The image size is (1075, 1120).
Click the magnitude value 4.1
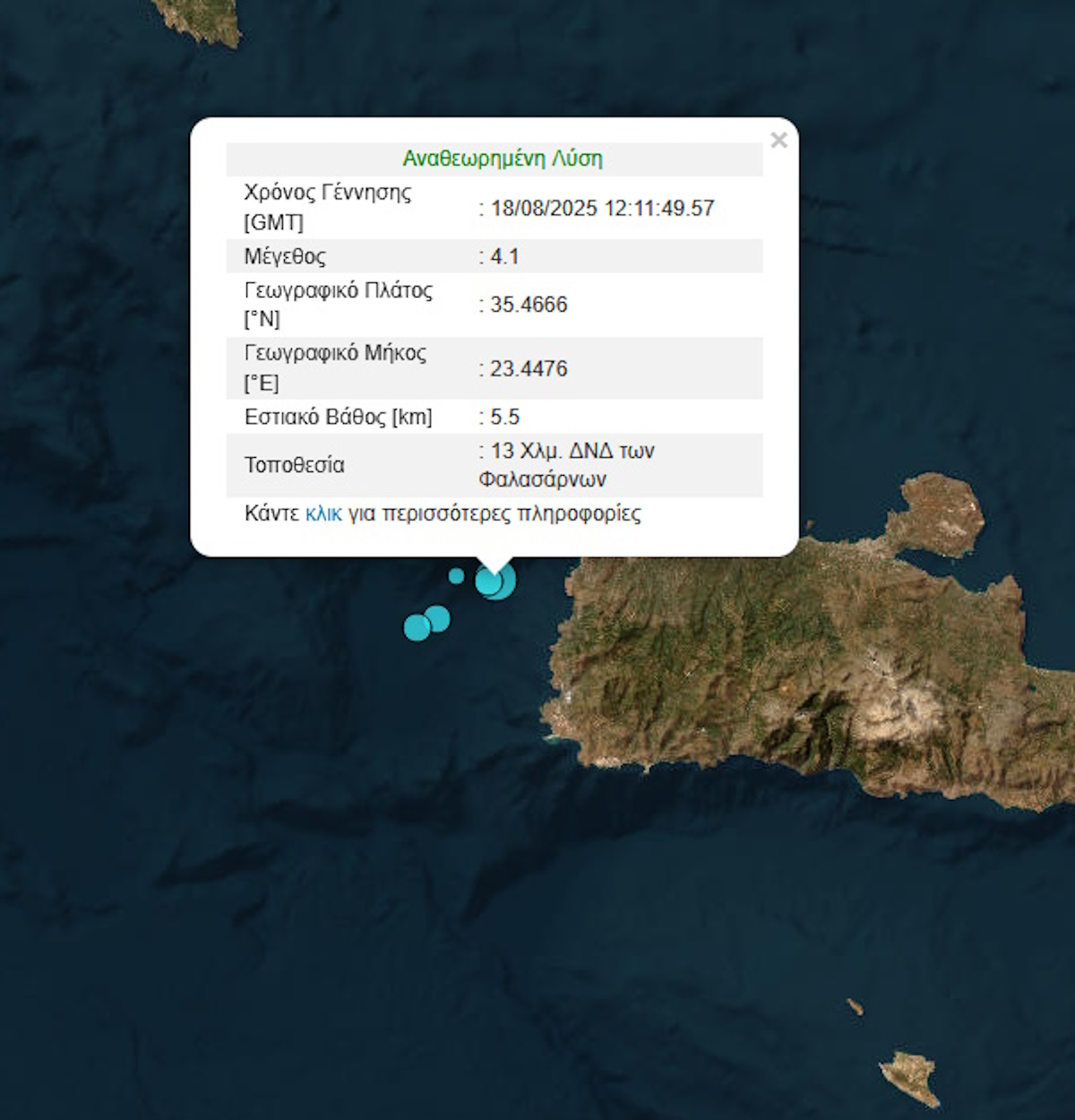point(504,256)
